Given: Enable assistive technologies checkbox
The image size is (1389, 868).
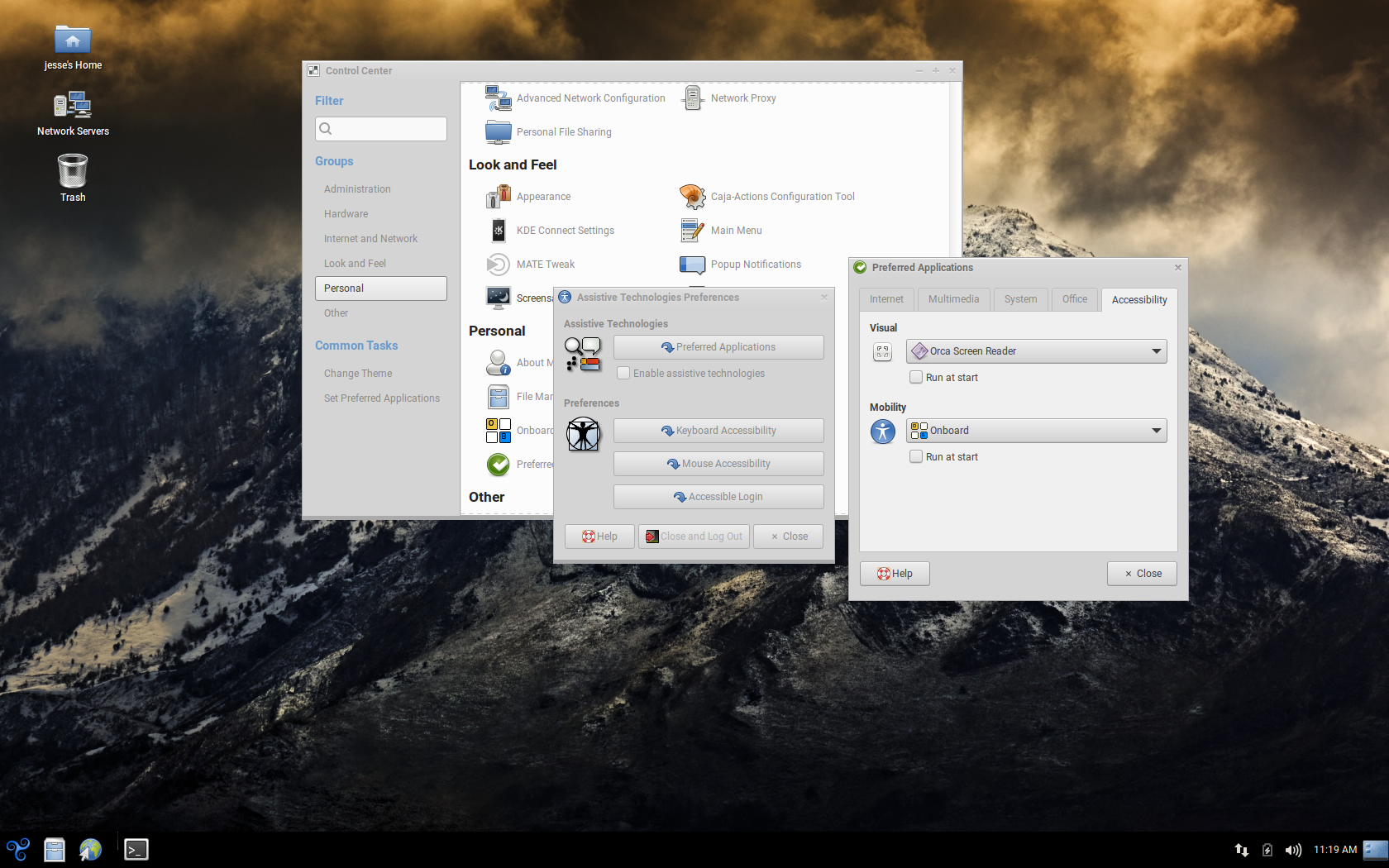Looking at the screenshot, I should [x=623, y=374].
